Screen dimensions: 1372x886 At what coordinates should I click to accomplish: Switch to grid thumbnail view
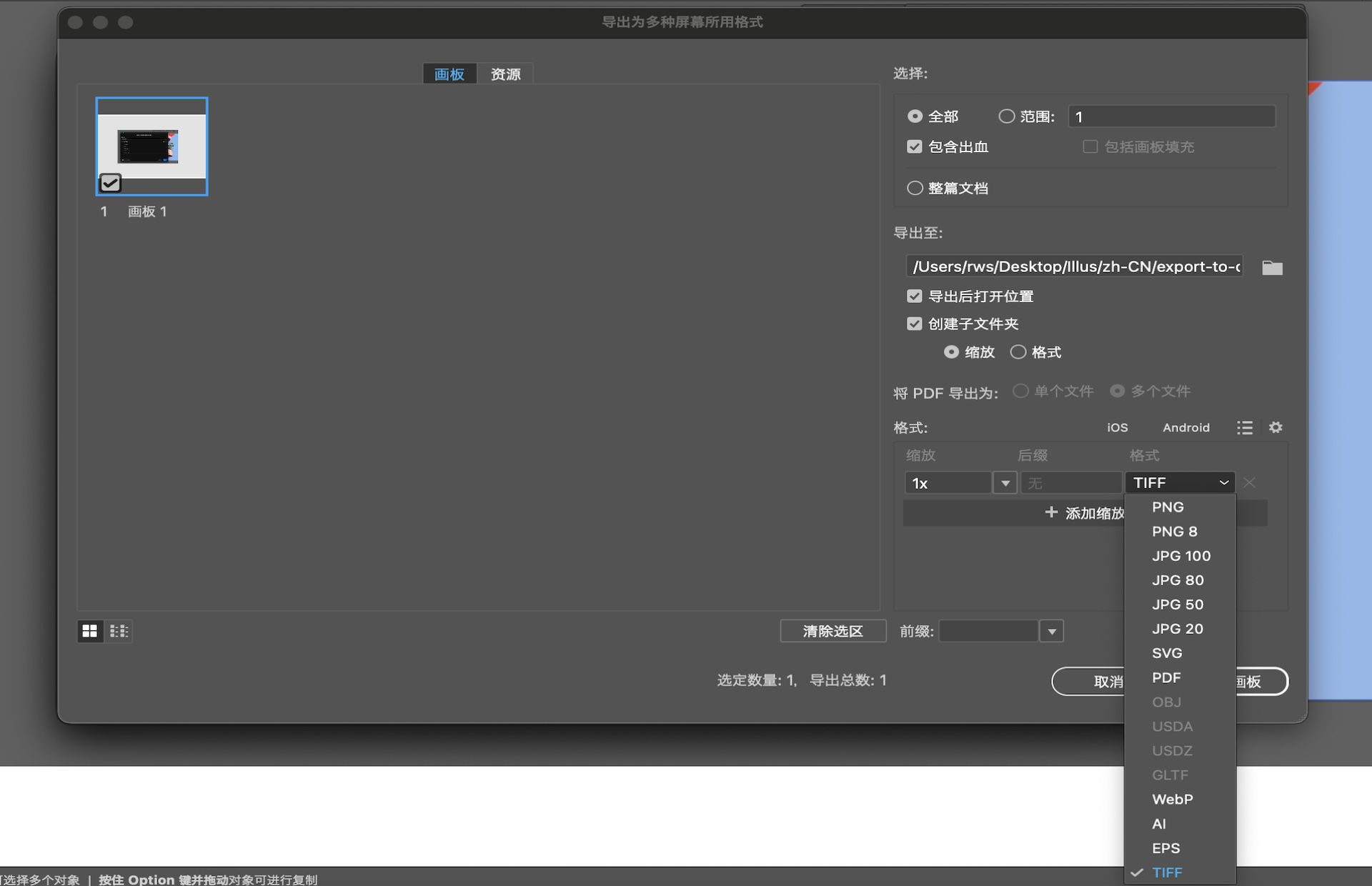(90, 631)
